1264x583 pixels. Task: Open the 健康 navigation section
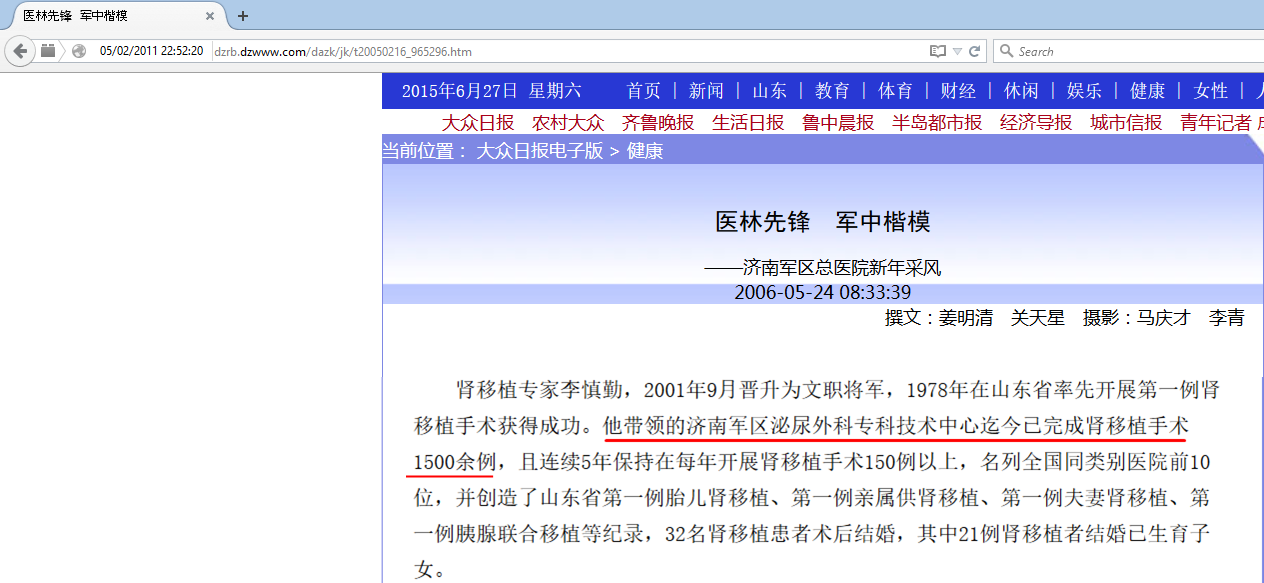1147,91
